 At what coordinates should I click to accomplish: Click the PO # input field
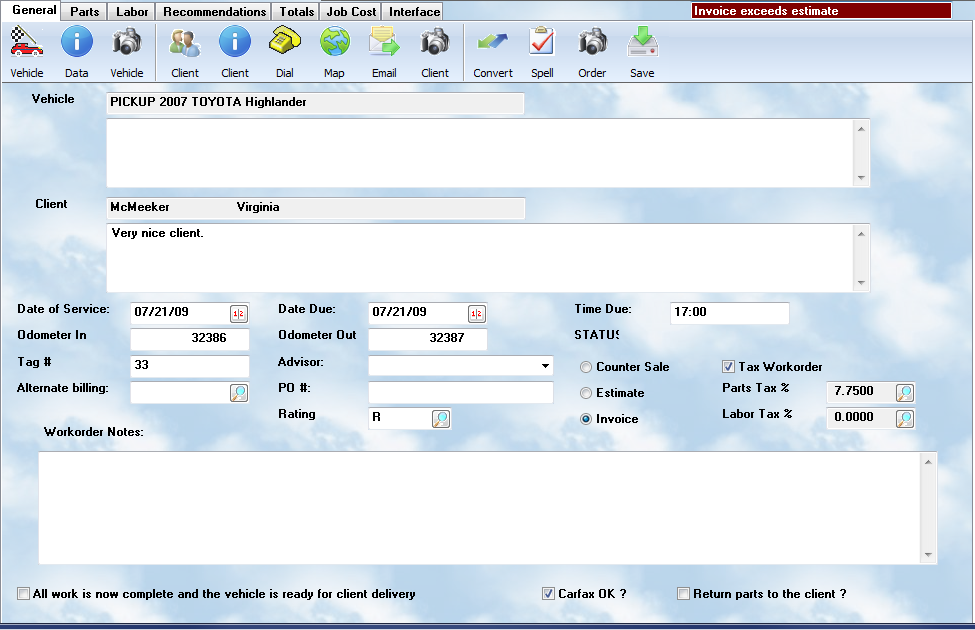pyautogui.click(x=460, y=393)
